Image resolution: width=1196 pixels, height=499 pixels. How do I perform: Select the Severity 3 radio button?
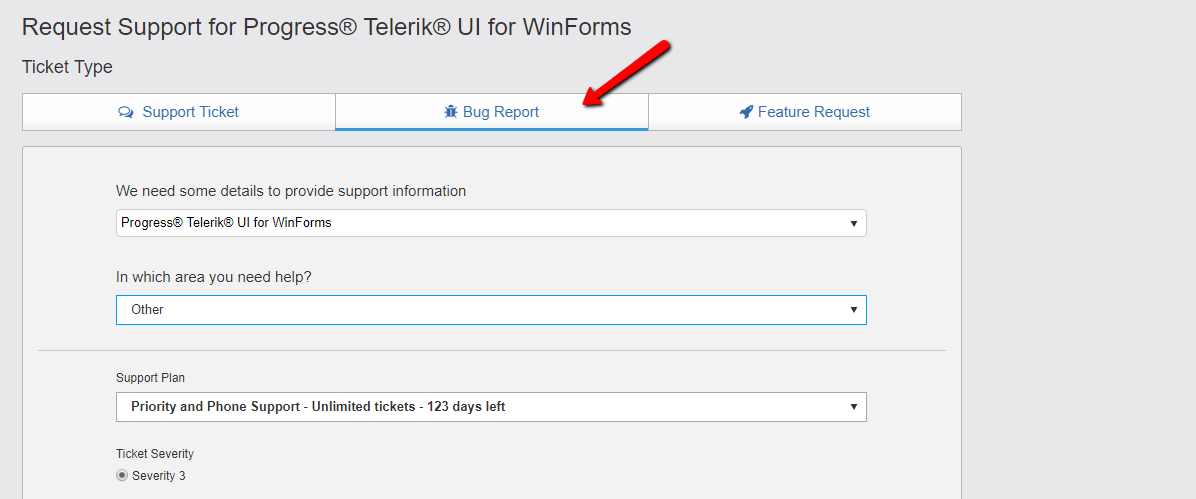tap(122, 476)
